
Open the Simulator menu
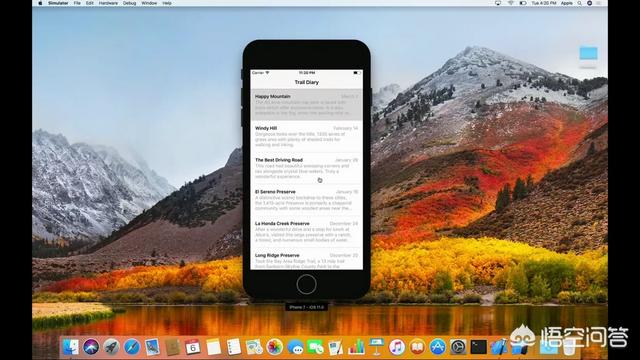click(x=58, y=3)
